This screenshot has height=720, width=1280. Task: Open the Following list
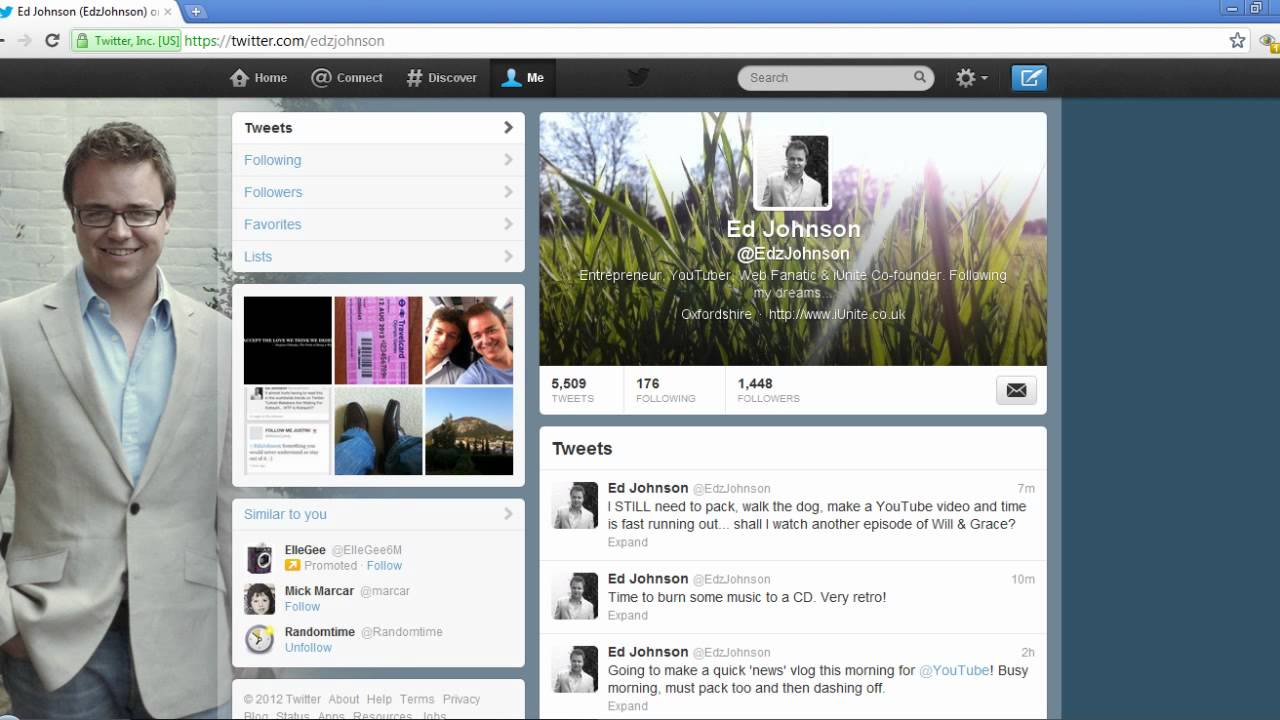[x=378, y=160]
